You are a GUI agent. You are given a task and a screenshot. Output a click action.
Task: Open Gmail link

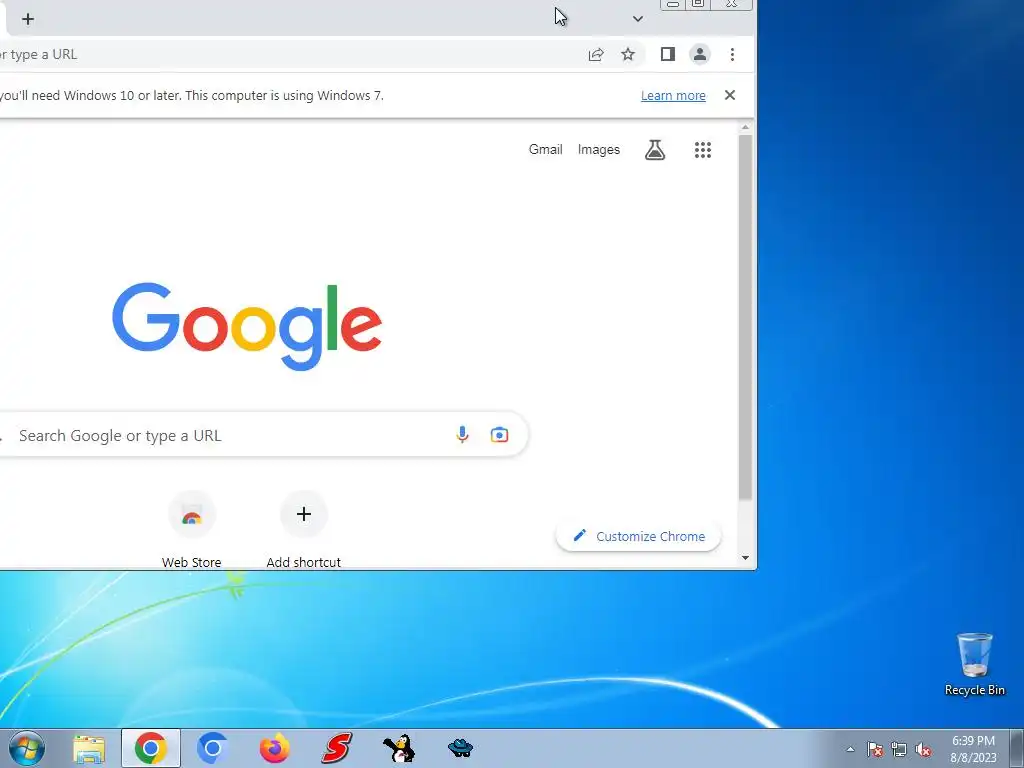[545, 150]
